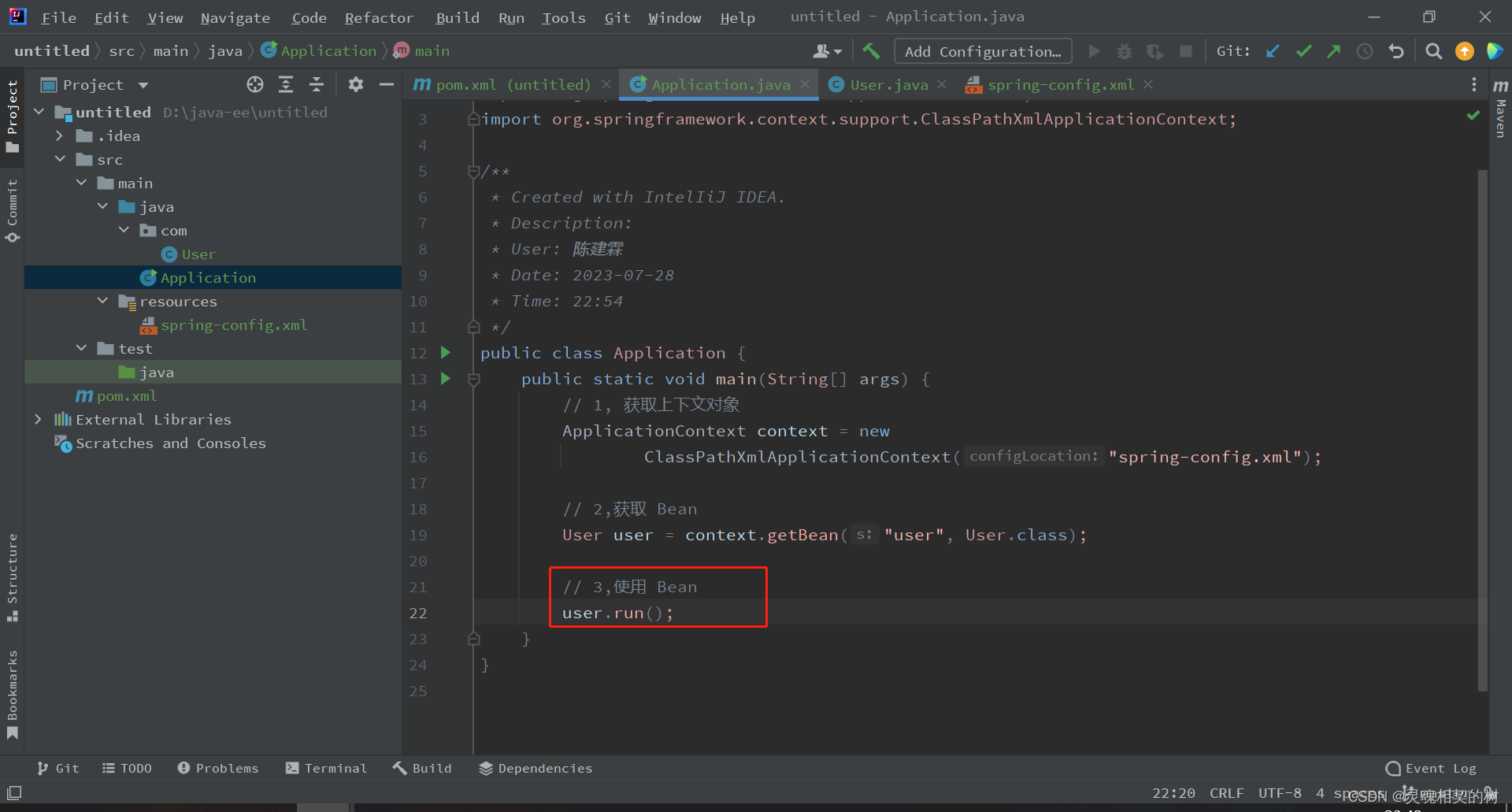
Task: Open the Refactor menu
Action: (379, 17)
